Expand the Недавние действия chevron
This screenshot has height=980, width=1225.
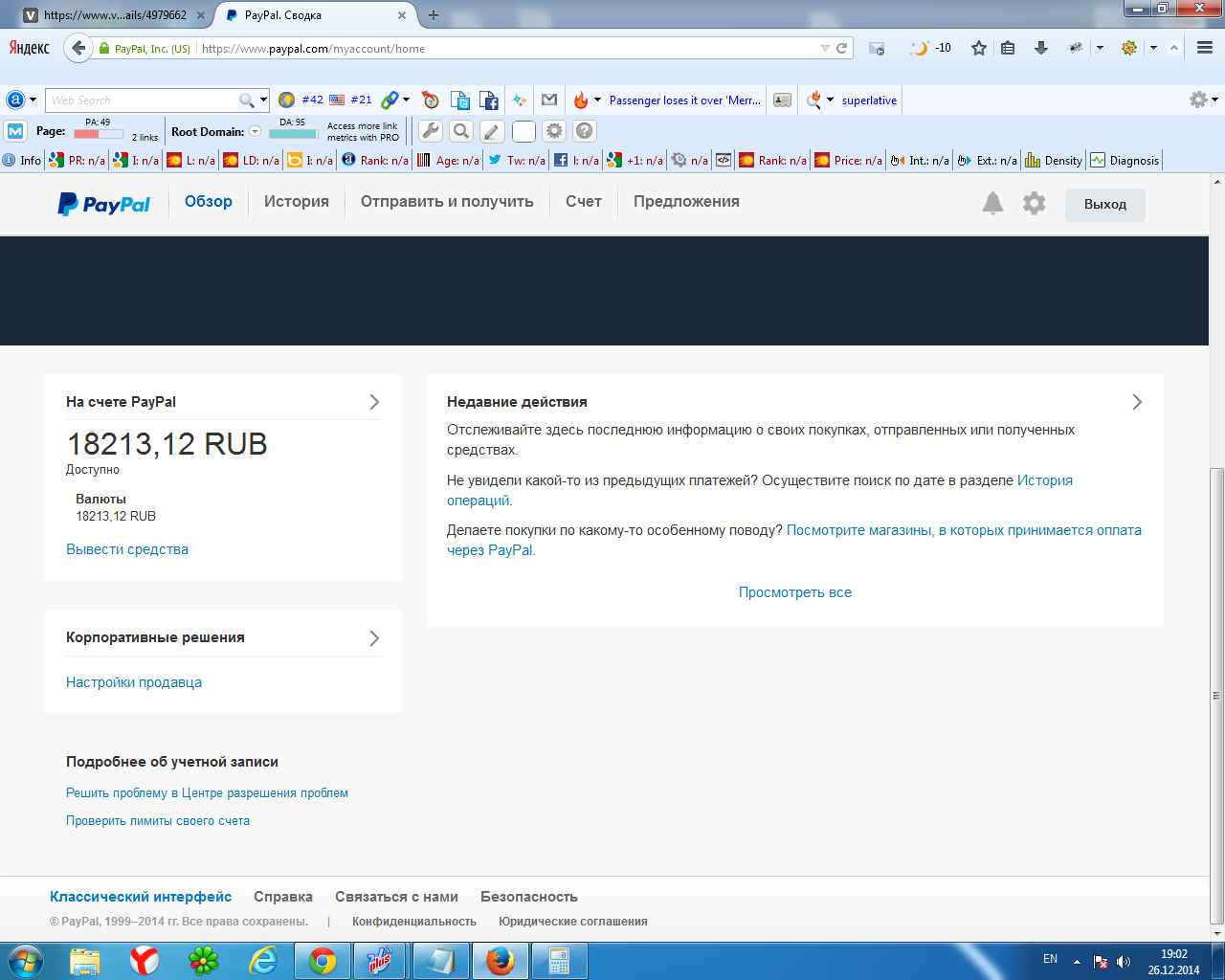coord(1137,402)
